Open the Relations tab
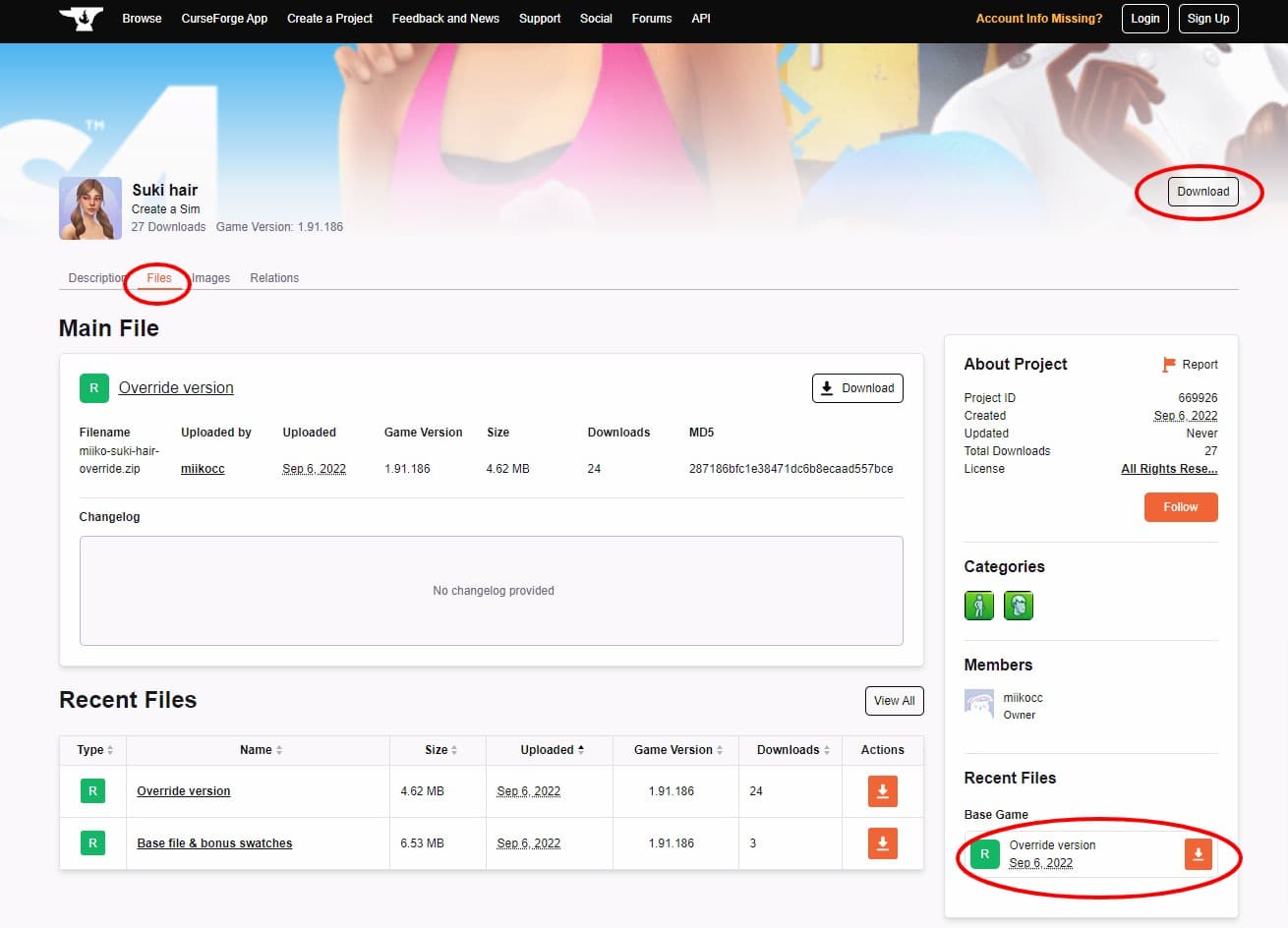 pyautogui.click(x=274, y=277)
